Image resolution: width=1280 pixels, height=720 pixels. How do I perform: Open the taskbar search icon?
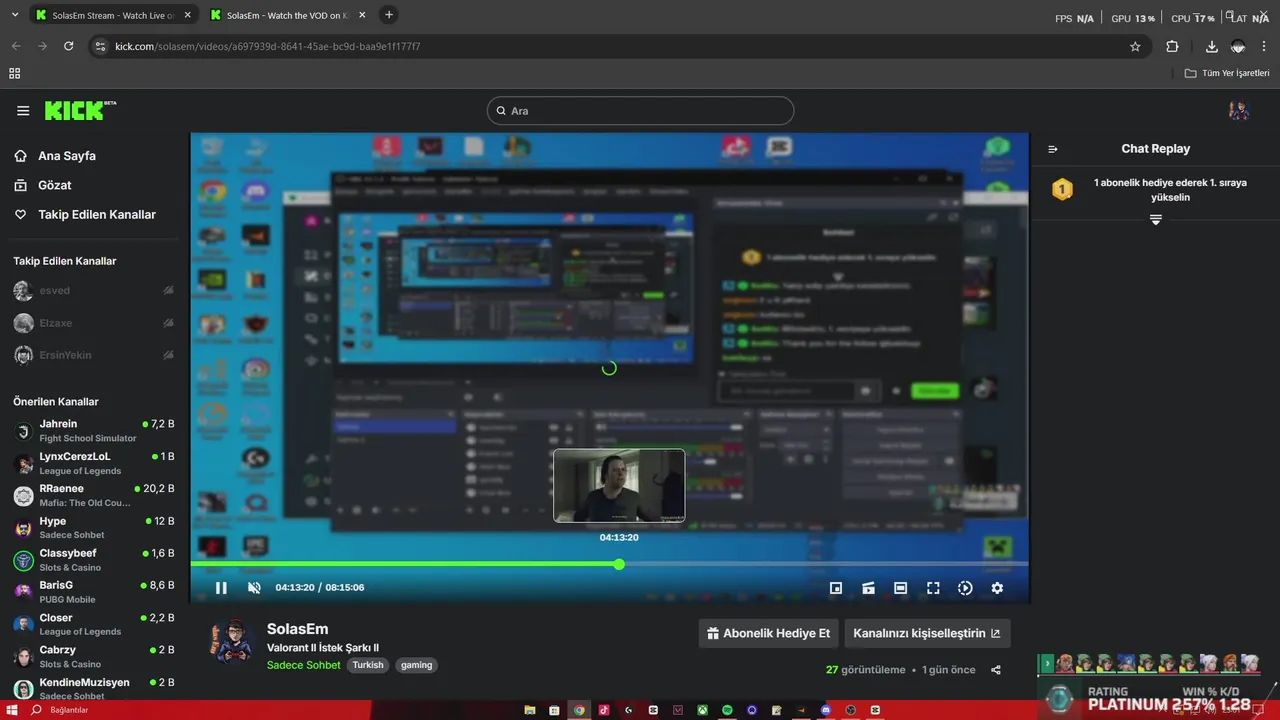(37, 710)
